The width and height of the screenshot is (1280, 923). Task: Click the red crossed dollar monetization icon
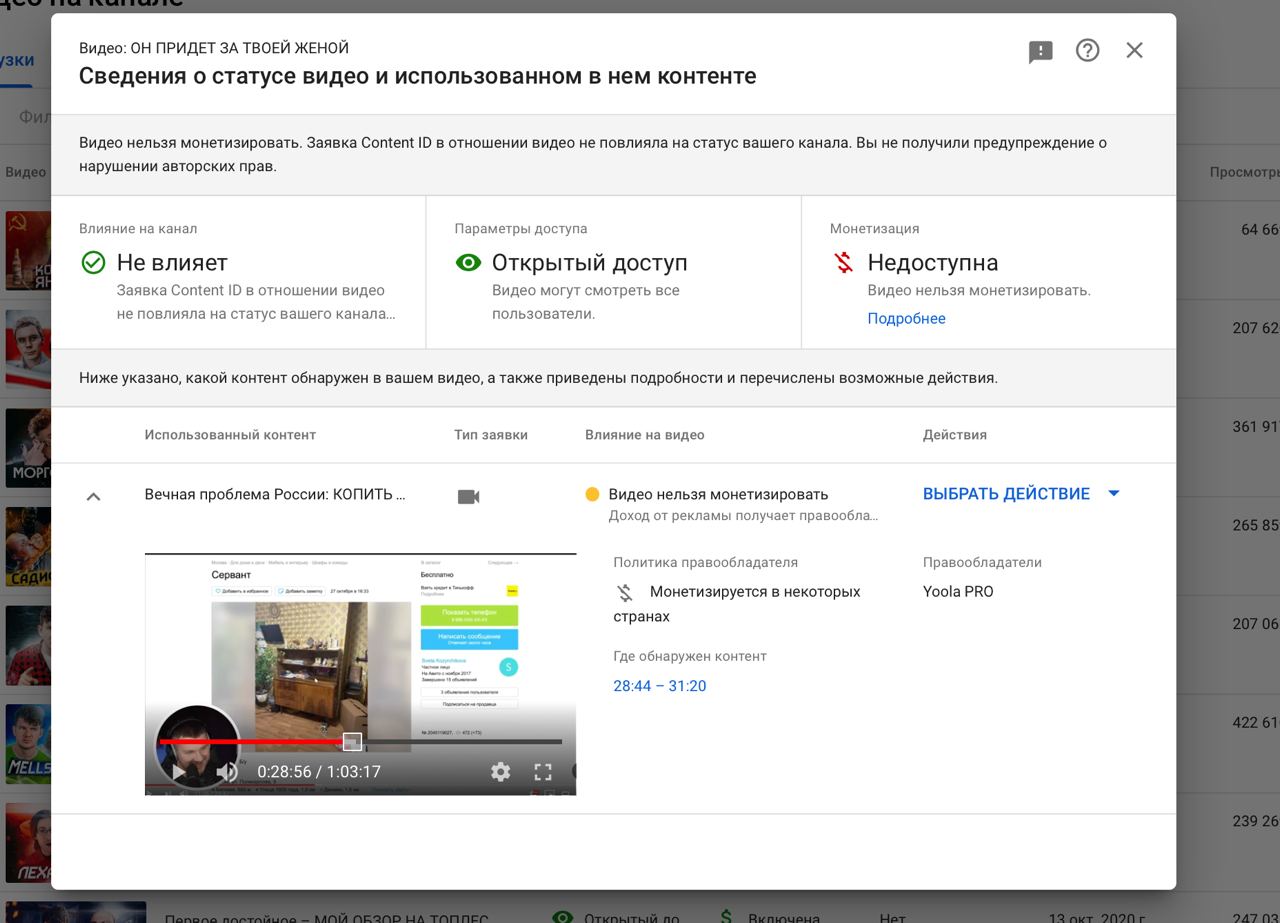[x=844, y=263]
